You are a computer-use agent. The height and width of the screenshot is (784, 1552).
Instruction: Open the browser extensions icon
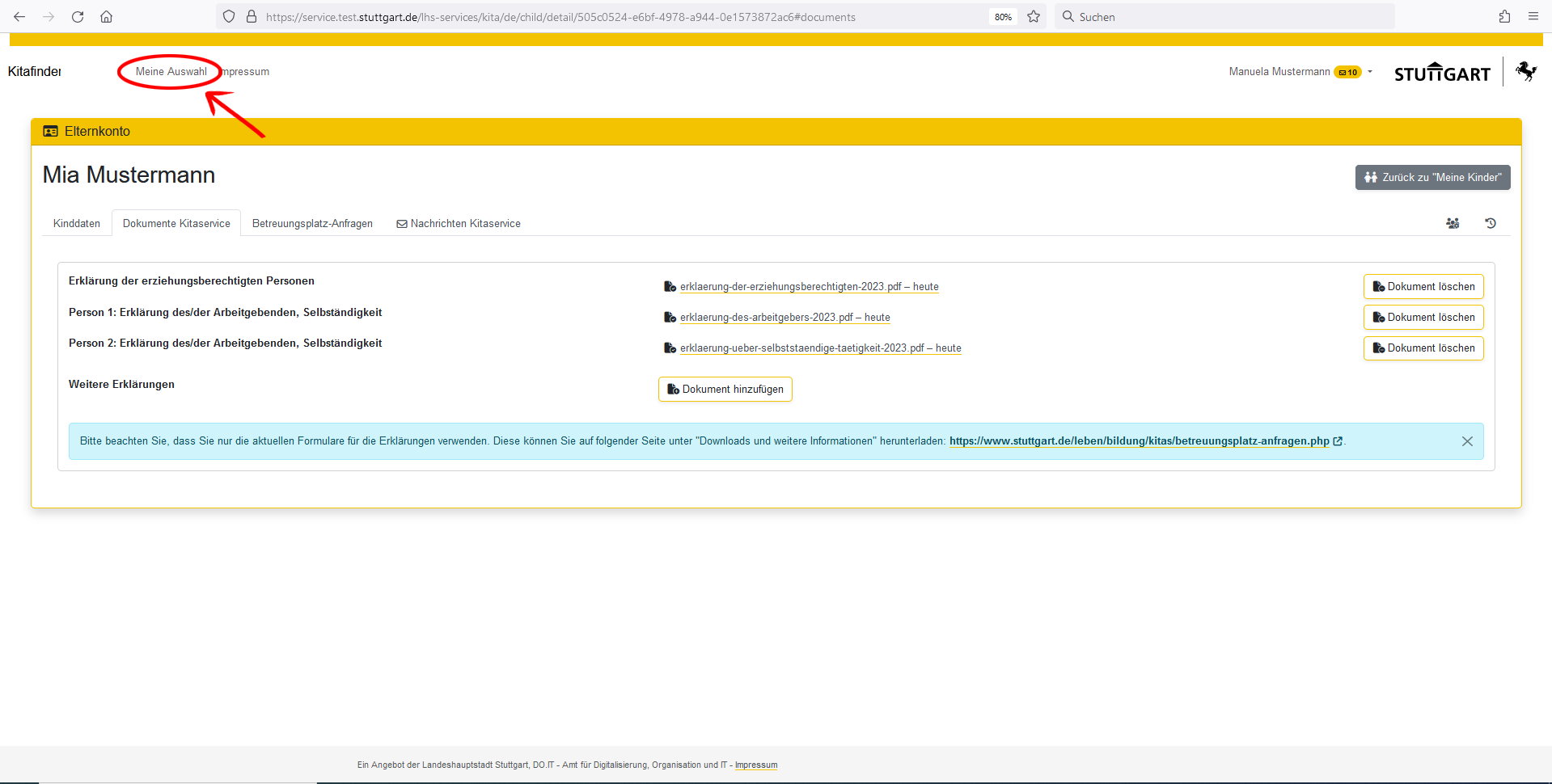point(1504,16)
